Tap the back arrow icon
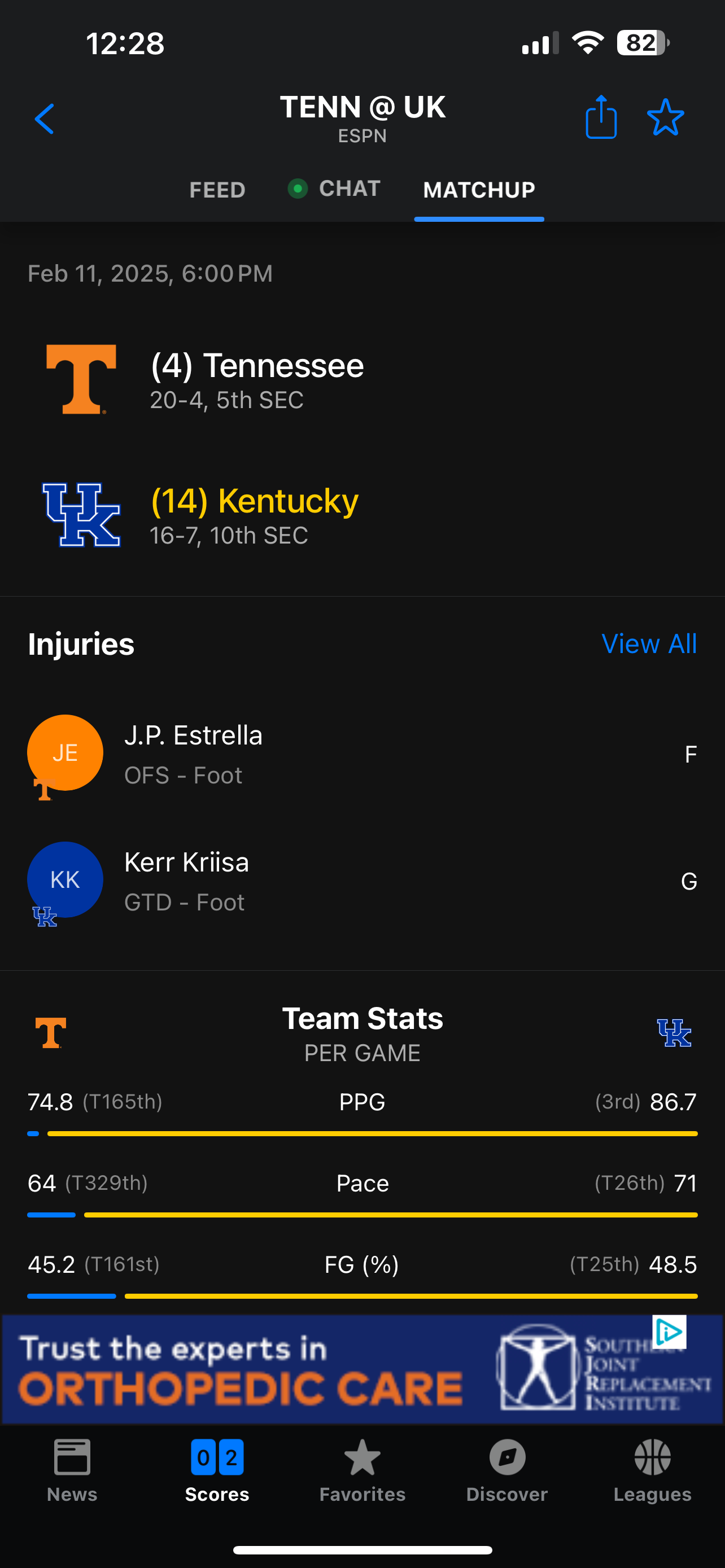 click(45, 119)
